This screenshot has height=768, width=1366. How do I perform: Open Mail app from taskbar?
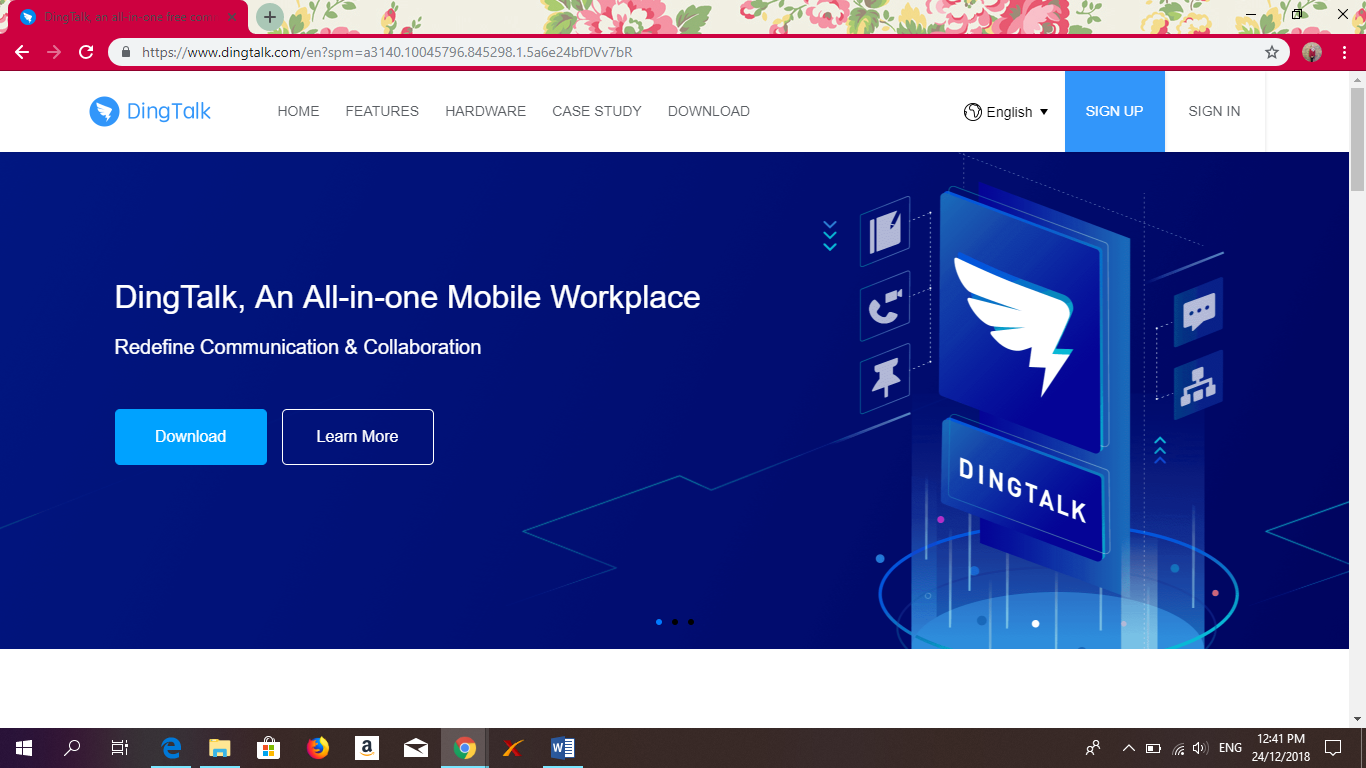click(416, 748)
